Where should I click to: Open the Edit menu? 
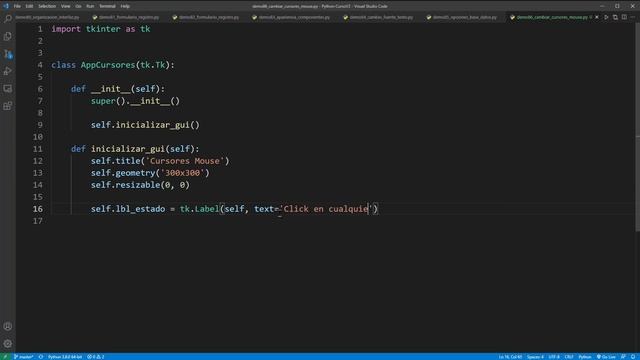pos(29,6)
